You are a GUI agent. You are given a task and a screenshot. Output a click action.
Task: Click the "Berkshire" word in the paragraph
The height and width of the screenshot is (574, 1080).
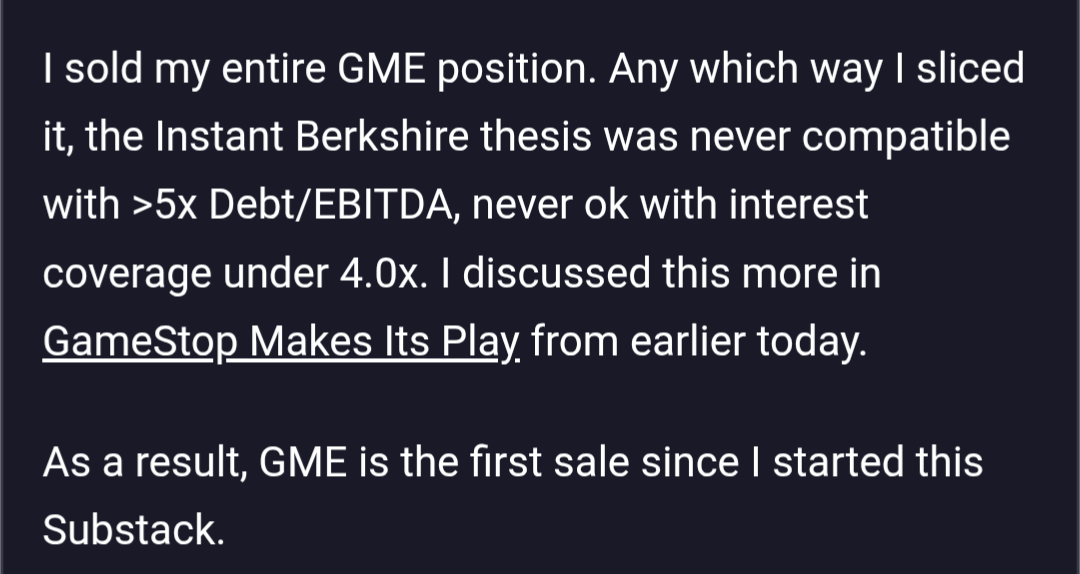(x=382, y=136)
